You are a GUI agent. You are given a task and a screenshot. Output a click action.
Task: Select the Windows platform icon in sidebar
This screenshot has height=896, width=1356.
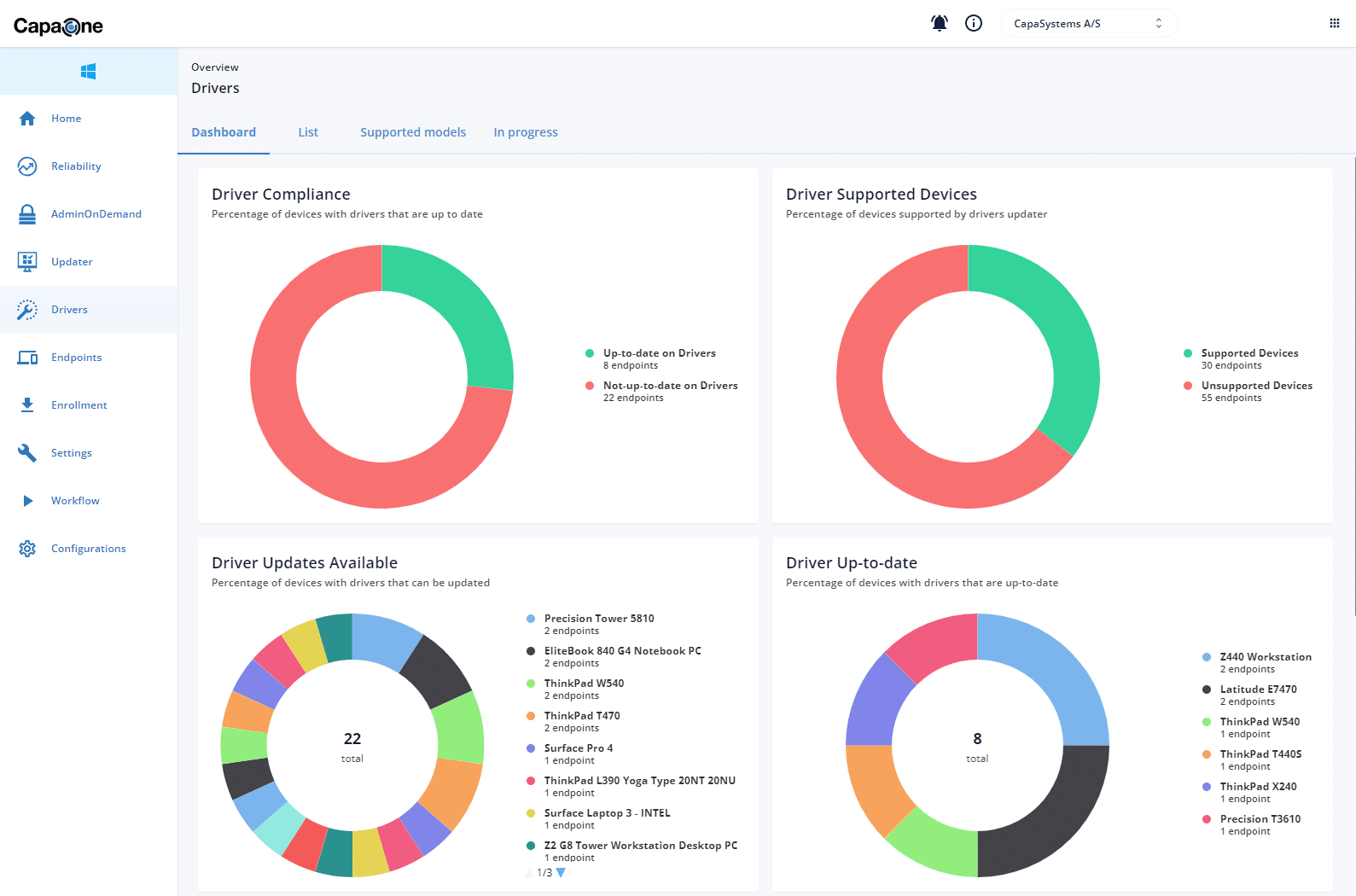tap(88, 71)
